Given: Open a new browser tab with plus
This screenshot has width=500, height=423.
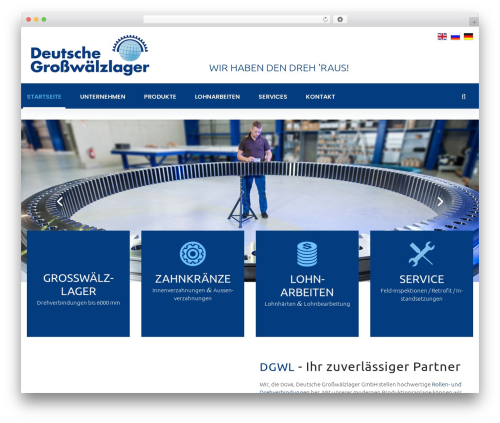Looking at the screenshot, I should [x=474, y=22].
